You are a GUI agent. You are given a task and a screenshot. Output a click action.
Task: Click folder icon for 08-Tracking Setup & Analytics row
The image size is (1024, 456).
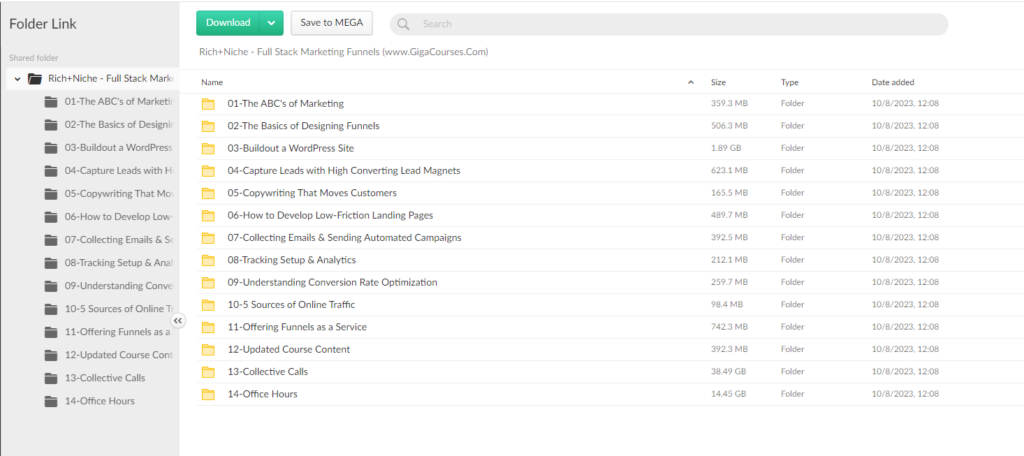[x=208, y=260]
